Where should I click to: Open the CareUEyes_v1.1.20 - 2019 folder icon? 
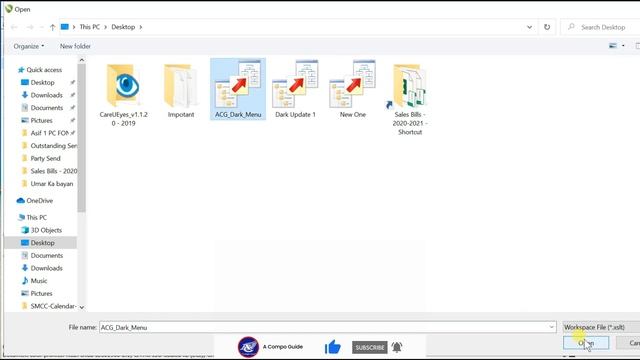[x=124, y=86]
